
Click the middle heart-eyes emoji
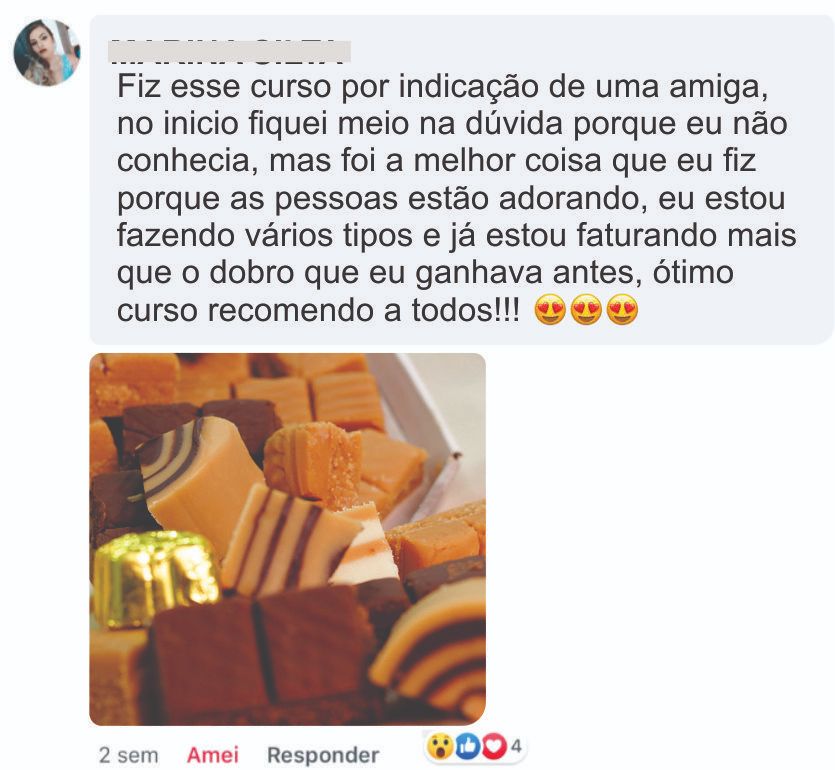586,309
